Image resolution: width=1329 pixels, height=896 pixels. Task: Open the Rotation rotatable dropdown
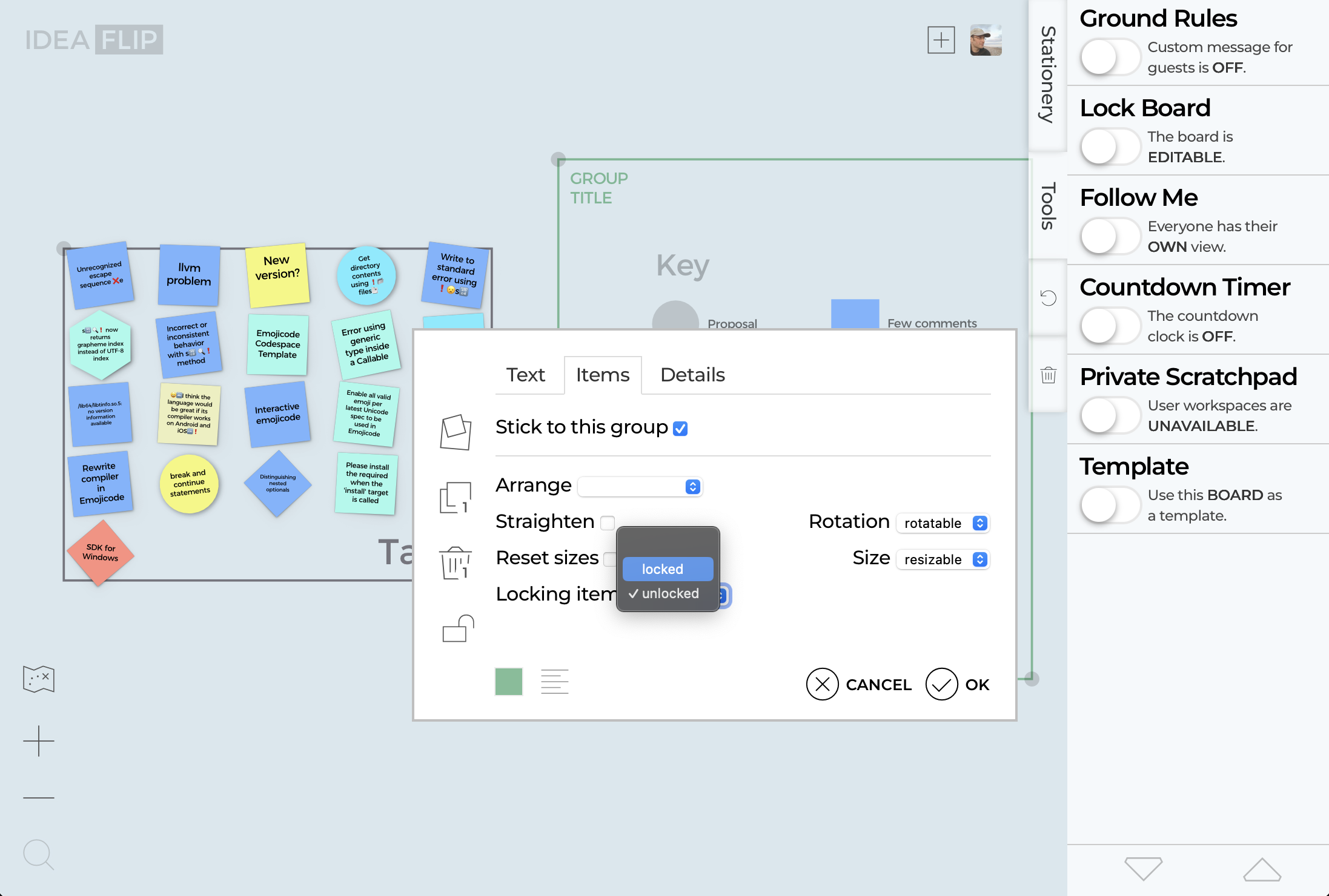click(x=943, y=523)
